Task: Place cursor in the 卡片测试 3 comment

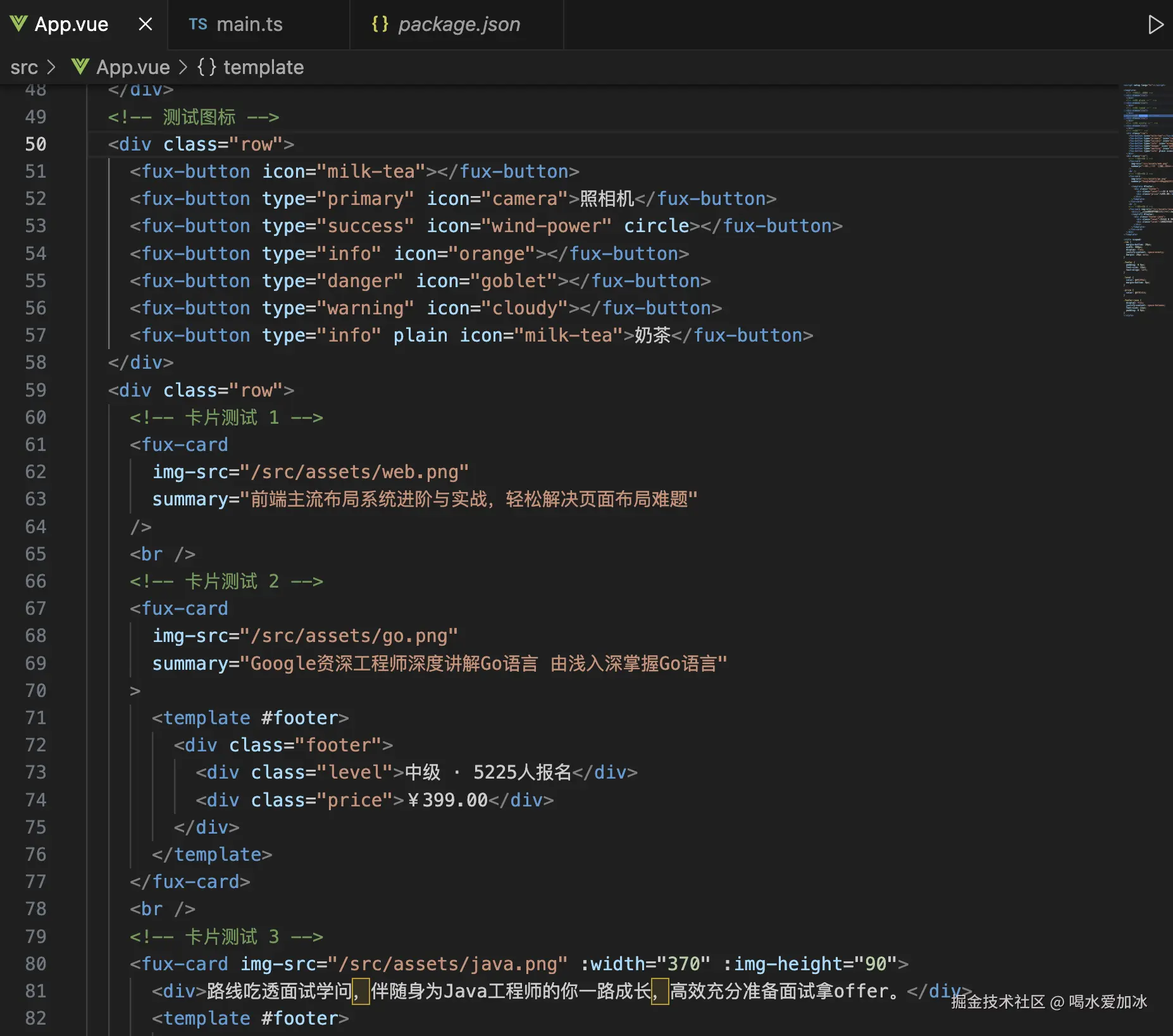Action: click(227, 937)
